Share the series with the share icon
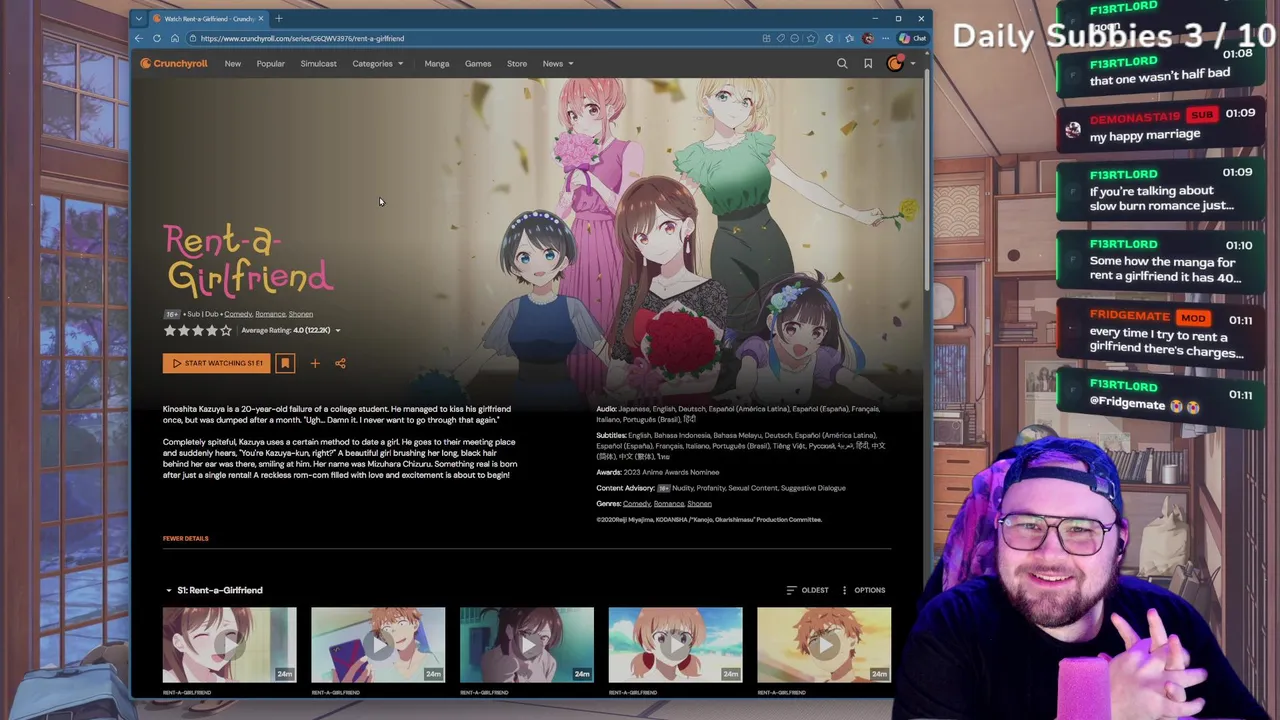The width and height of the screenshot is (1280, 720). click(340, 363)
